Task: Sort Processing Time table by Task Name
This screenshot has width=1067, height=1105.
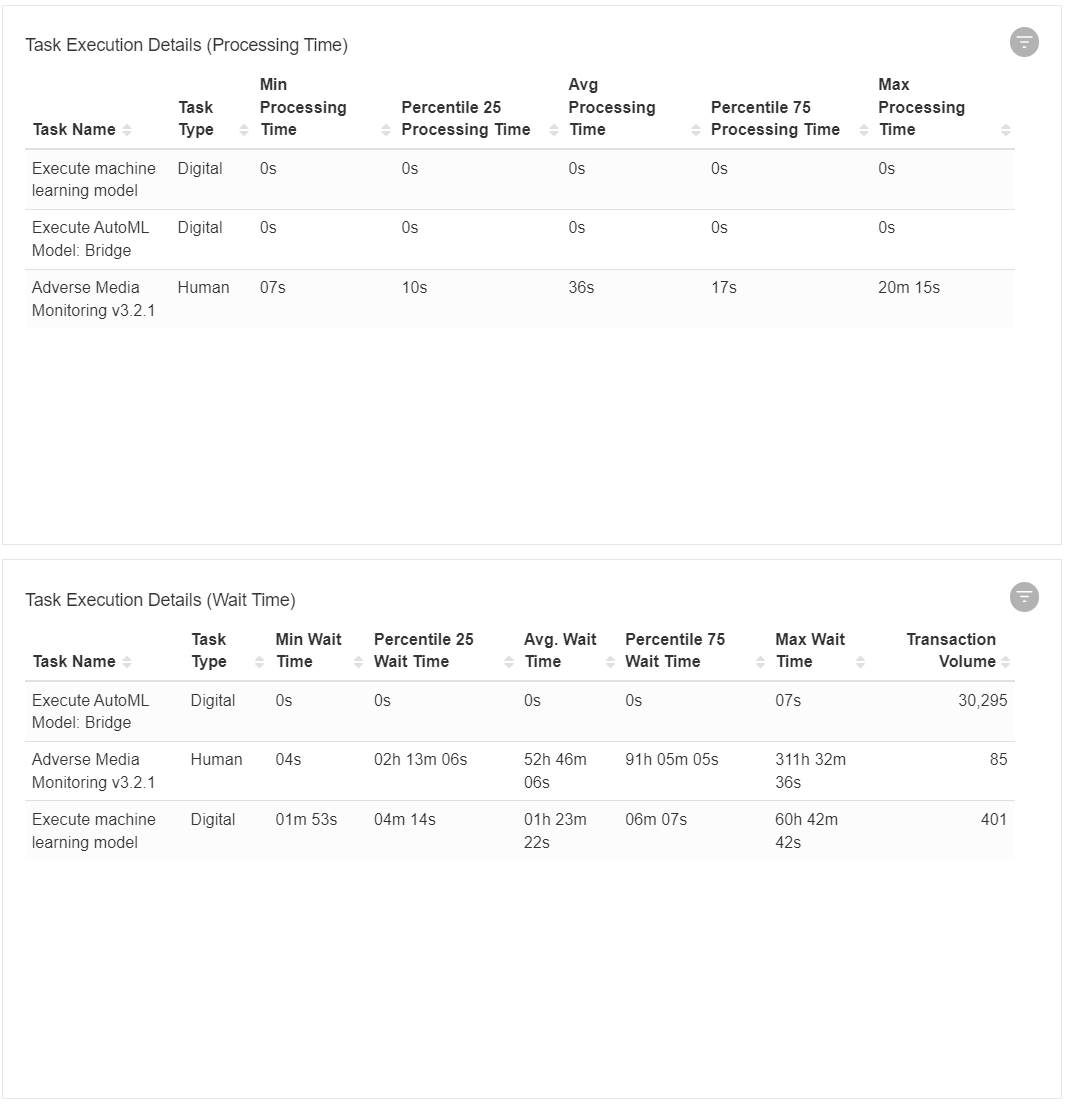Action: click(127, 130)
